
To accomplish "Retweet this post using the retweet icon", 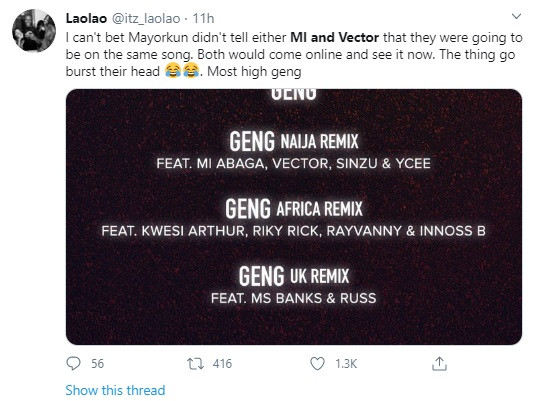I will click(x=195, y=364).
